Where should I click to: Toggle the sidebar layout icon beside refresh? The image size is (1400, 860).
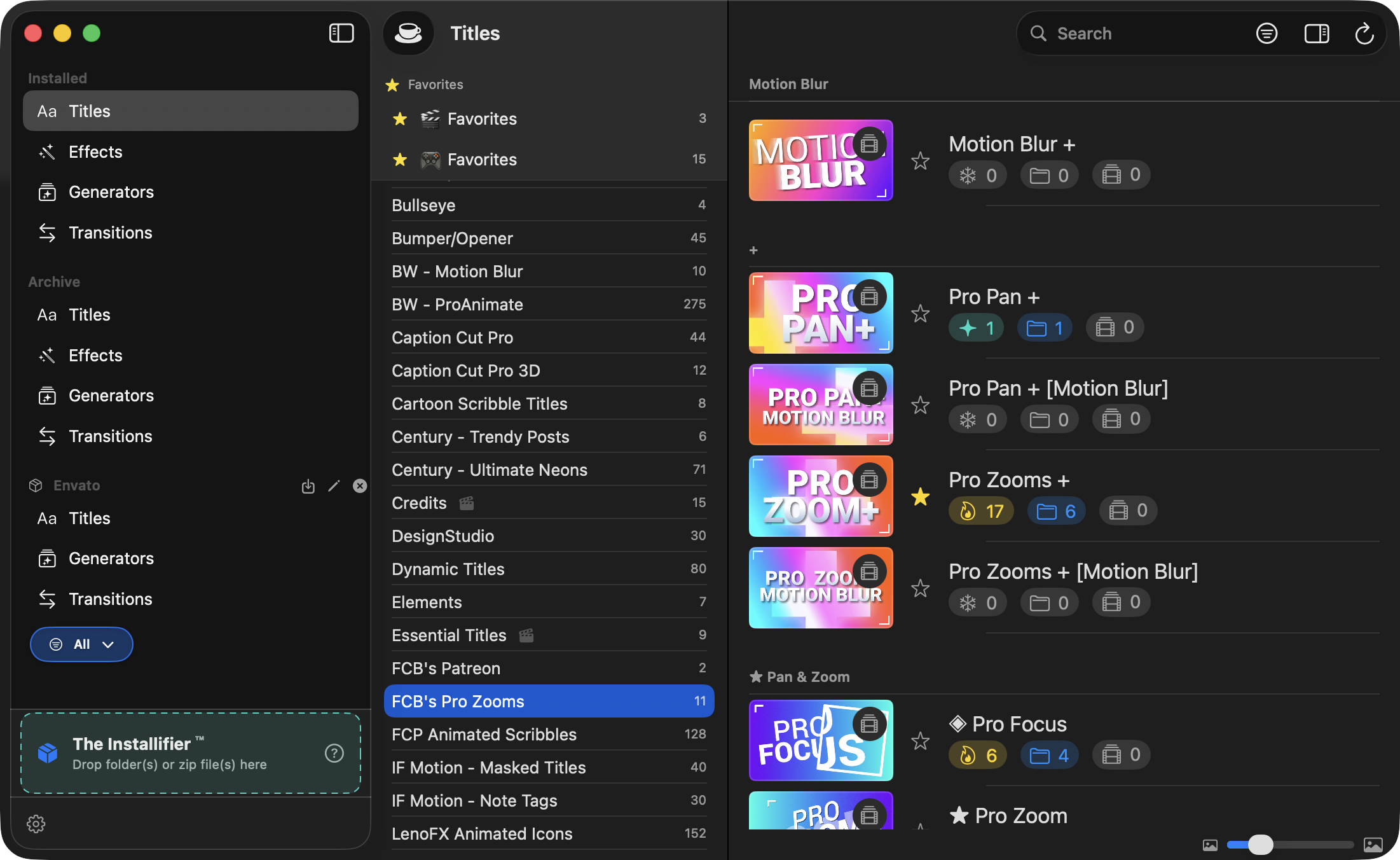pos(1317,33)
